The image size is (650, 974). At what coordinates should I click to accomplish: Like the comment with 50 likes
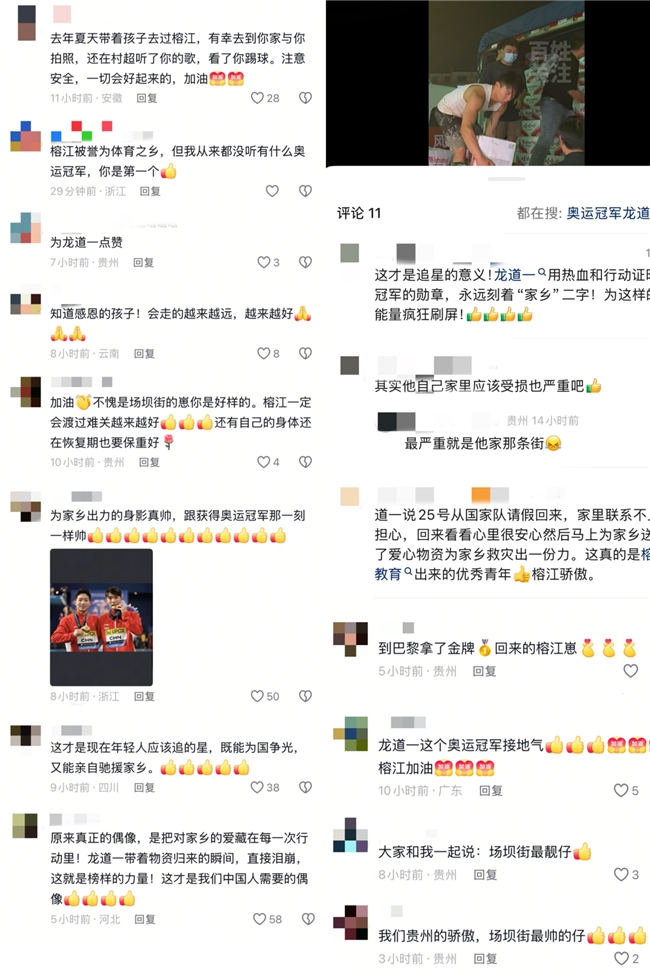[257, 696]
